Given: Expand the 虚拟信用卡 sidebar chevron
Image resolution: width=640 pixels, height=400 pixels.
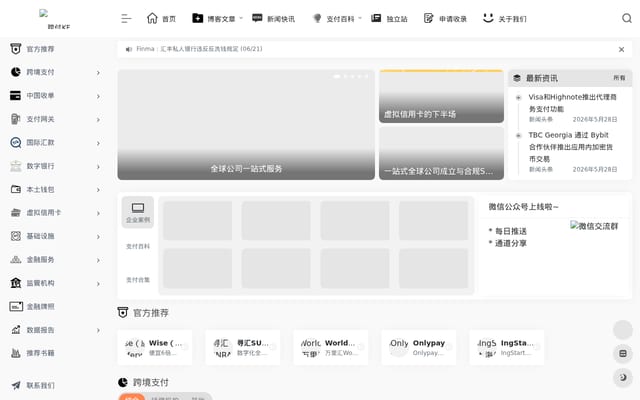Looking at the screenshot, I should (98, 213).
